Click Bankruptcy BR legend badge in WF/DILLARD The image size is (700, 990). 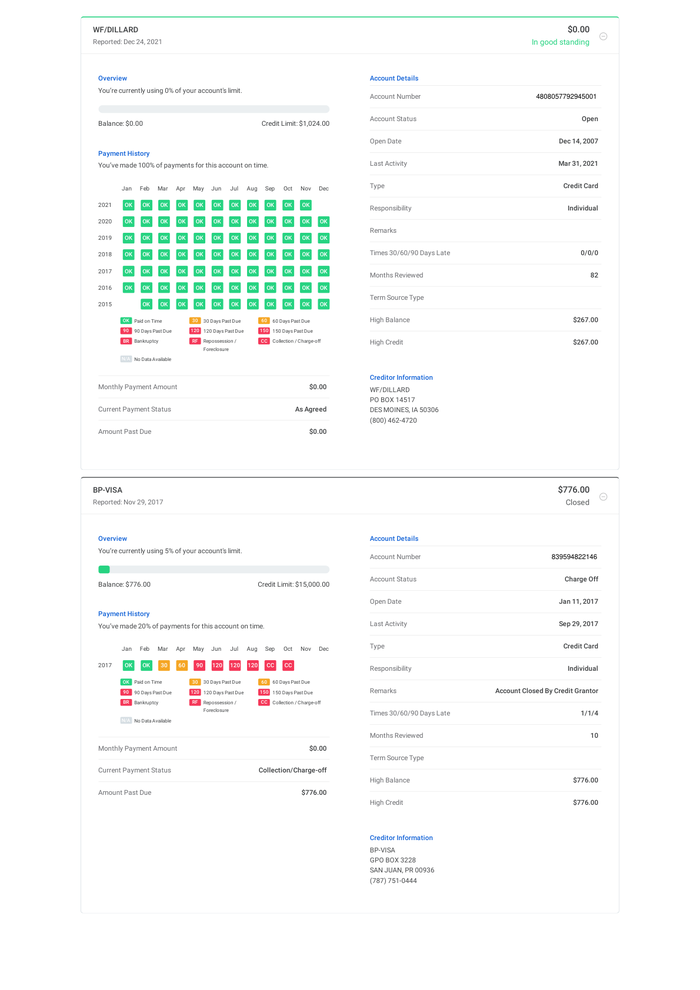point(126,341)
